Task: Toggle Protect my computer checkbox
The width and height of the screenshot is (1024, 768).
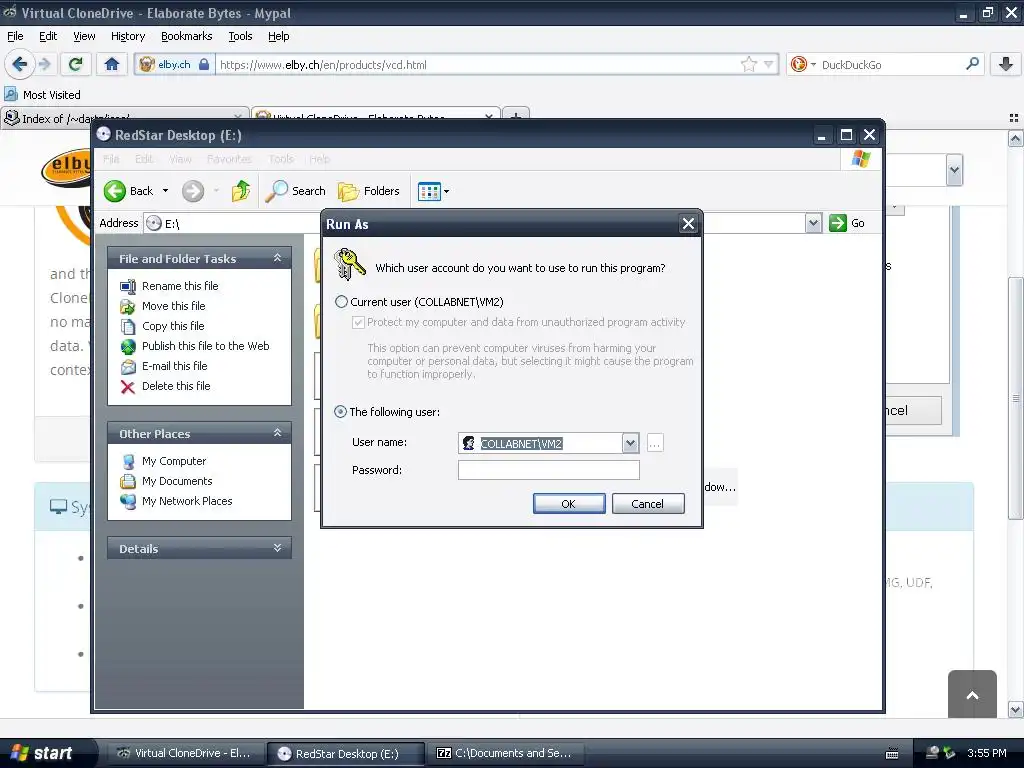Action: coord(358,322)
